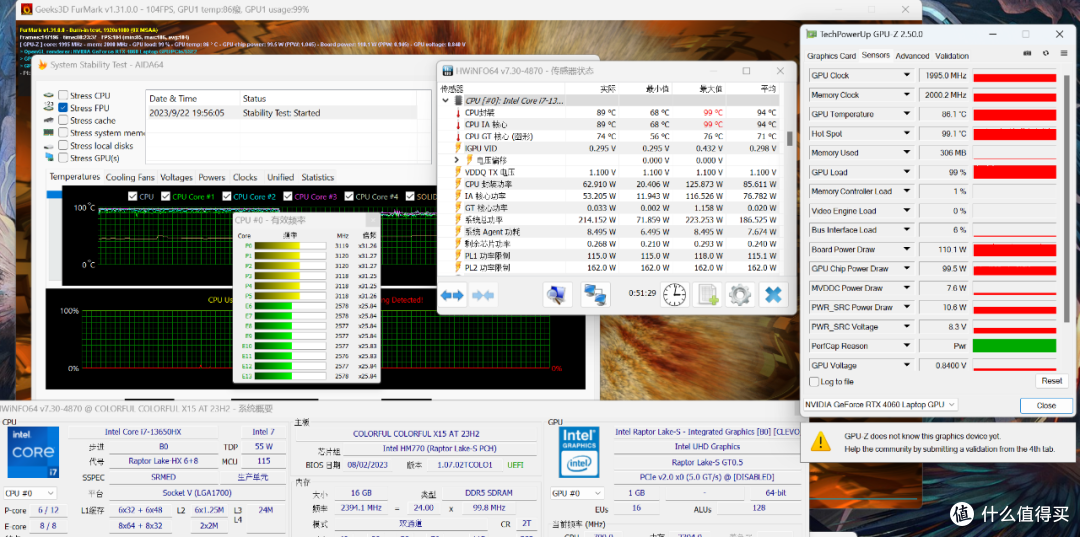1080x537 pixels.
Task: Click the monitor icon beside Stress GPU(s)
Action: (x=49, y=158)
